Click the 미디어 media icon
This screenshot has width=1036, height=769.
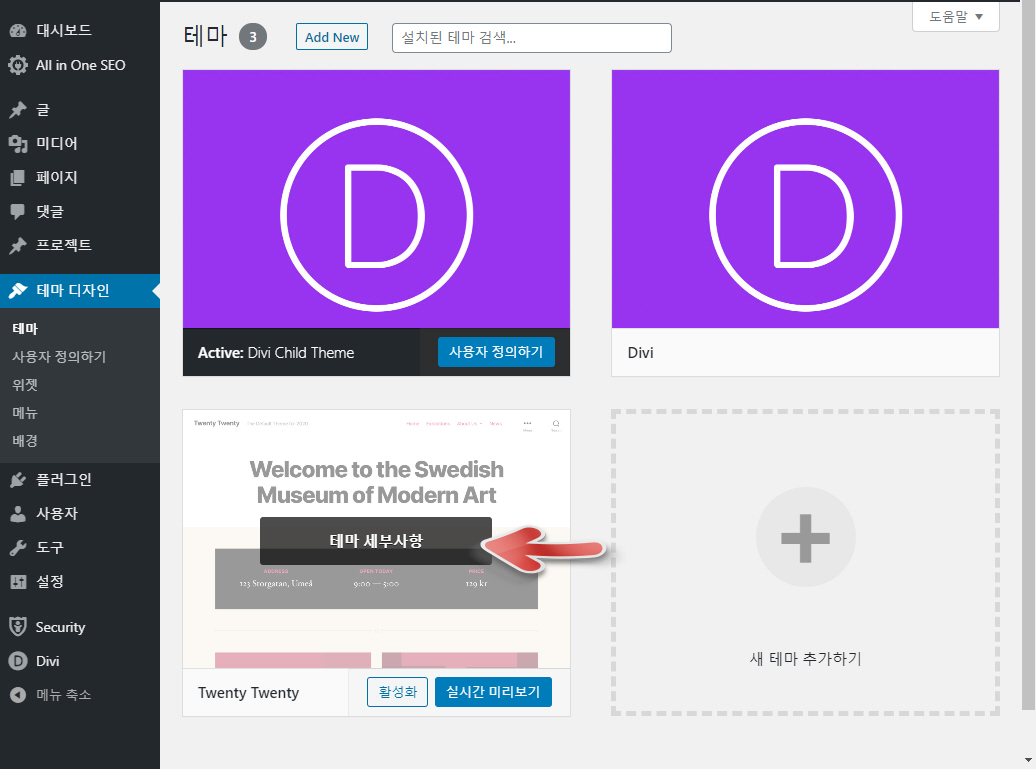coord(18,143)
